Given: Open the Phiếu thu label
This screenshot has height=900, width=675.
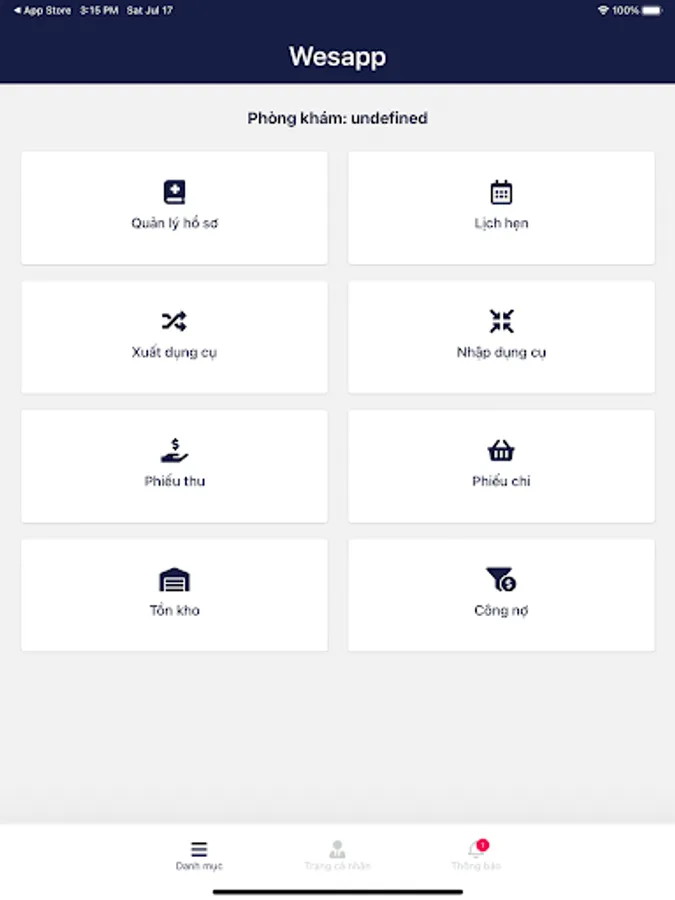Looking at the screenshot, I should [174, 481].
